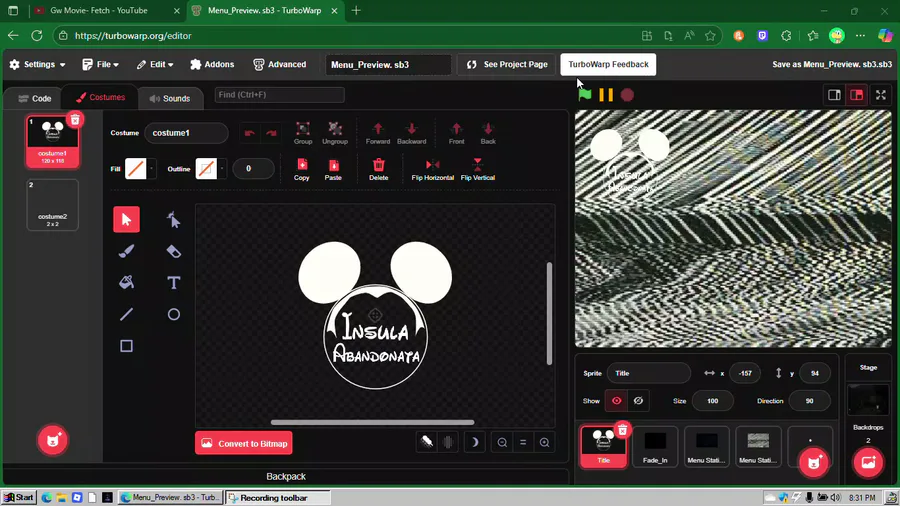Show the sprite with eye icon

point(616,400)
